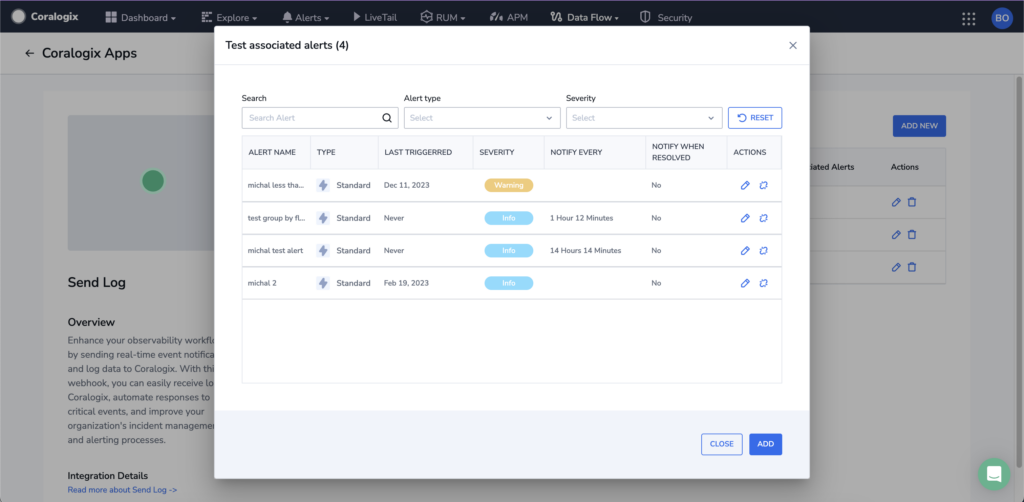Edit the 'test group by fl...' alert

click(x=745, y=218)
